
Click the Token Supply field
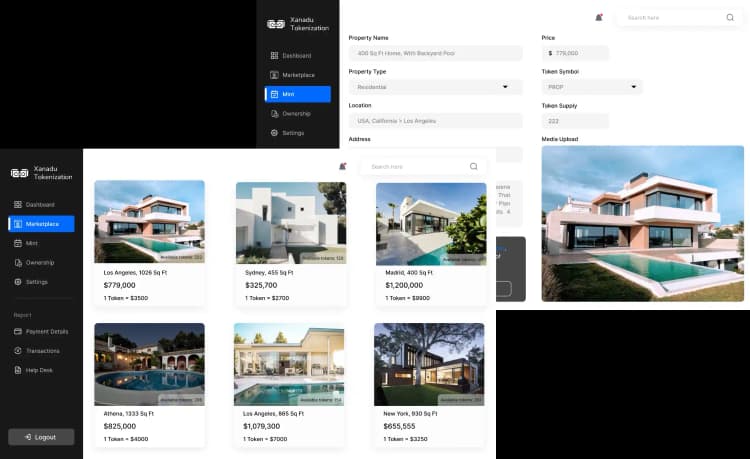click(x=574, y=121)
